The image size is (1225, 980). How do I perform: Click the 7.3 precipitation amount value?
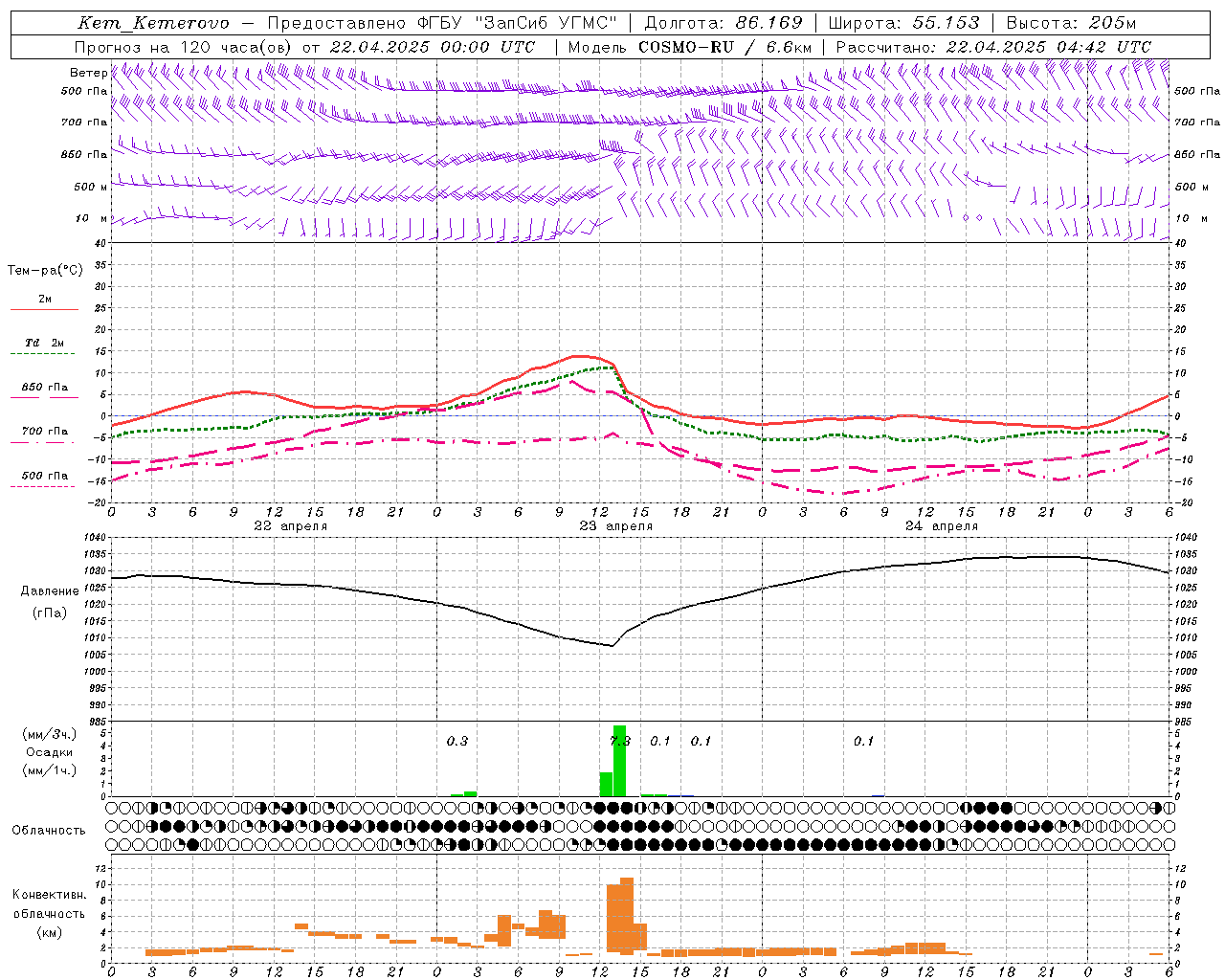click(x=619, y=741)
